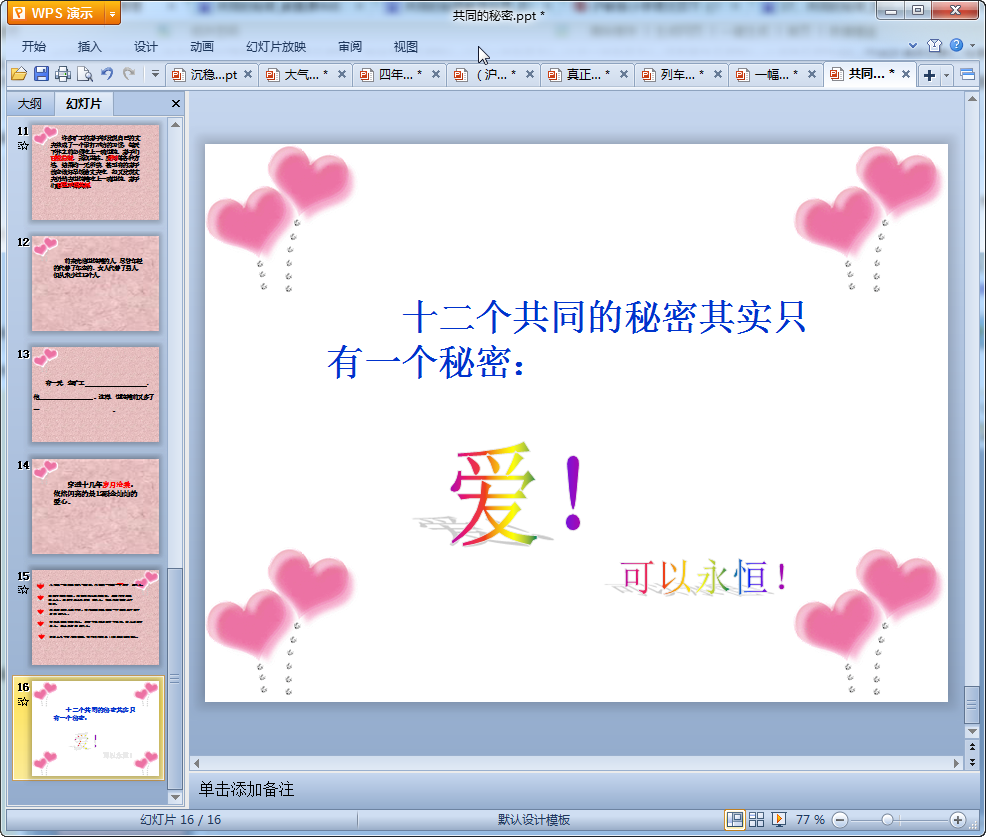Viewport: 986px width, 837px height.
Task: Open the 动画 menu
Action: pos(202,47)
